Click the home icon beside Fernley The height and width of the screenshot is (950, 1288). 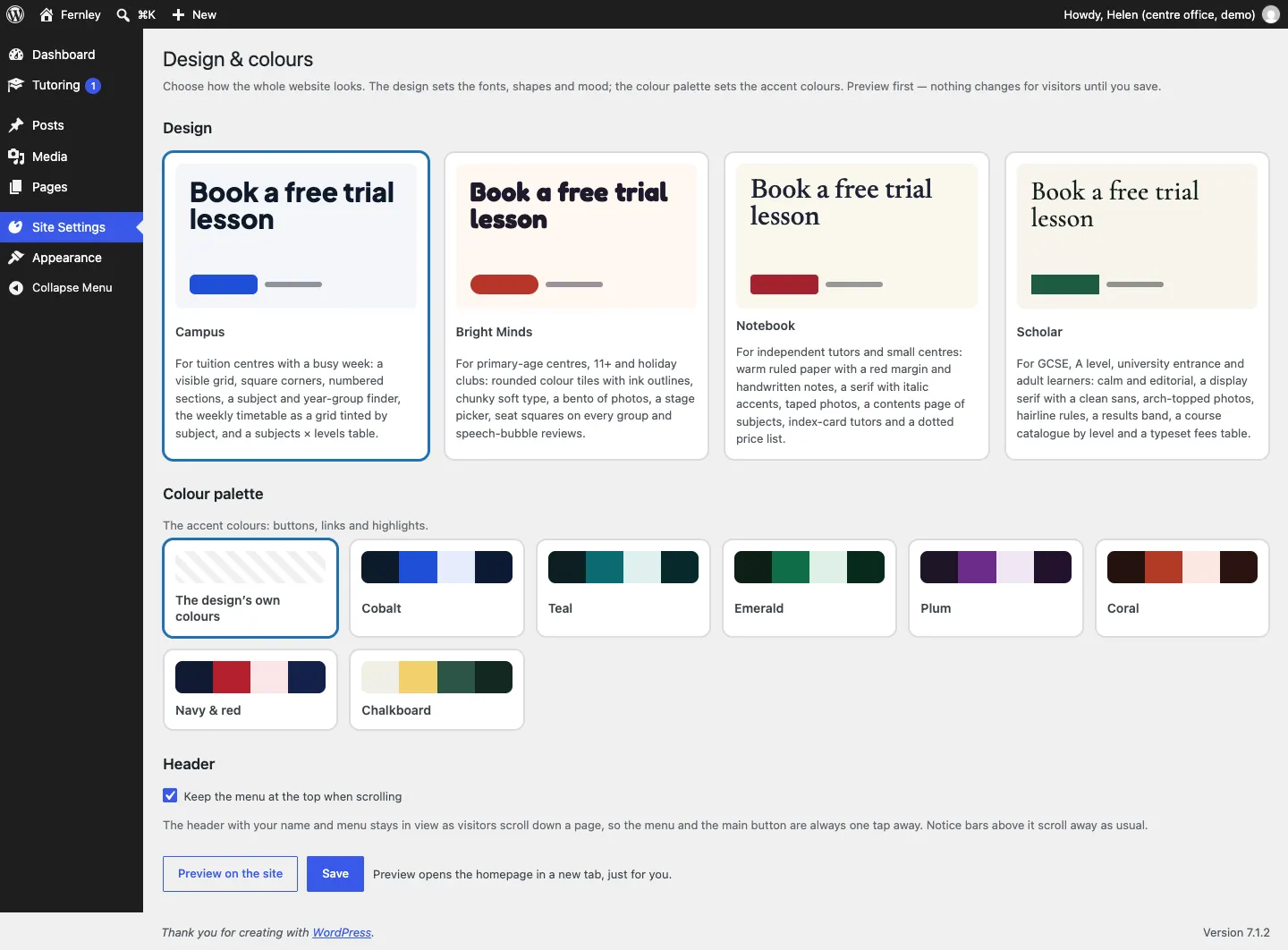pos(47,14)
